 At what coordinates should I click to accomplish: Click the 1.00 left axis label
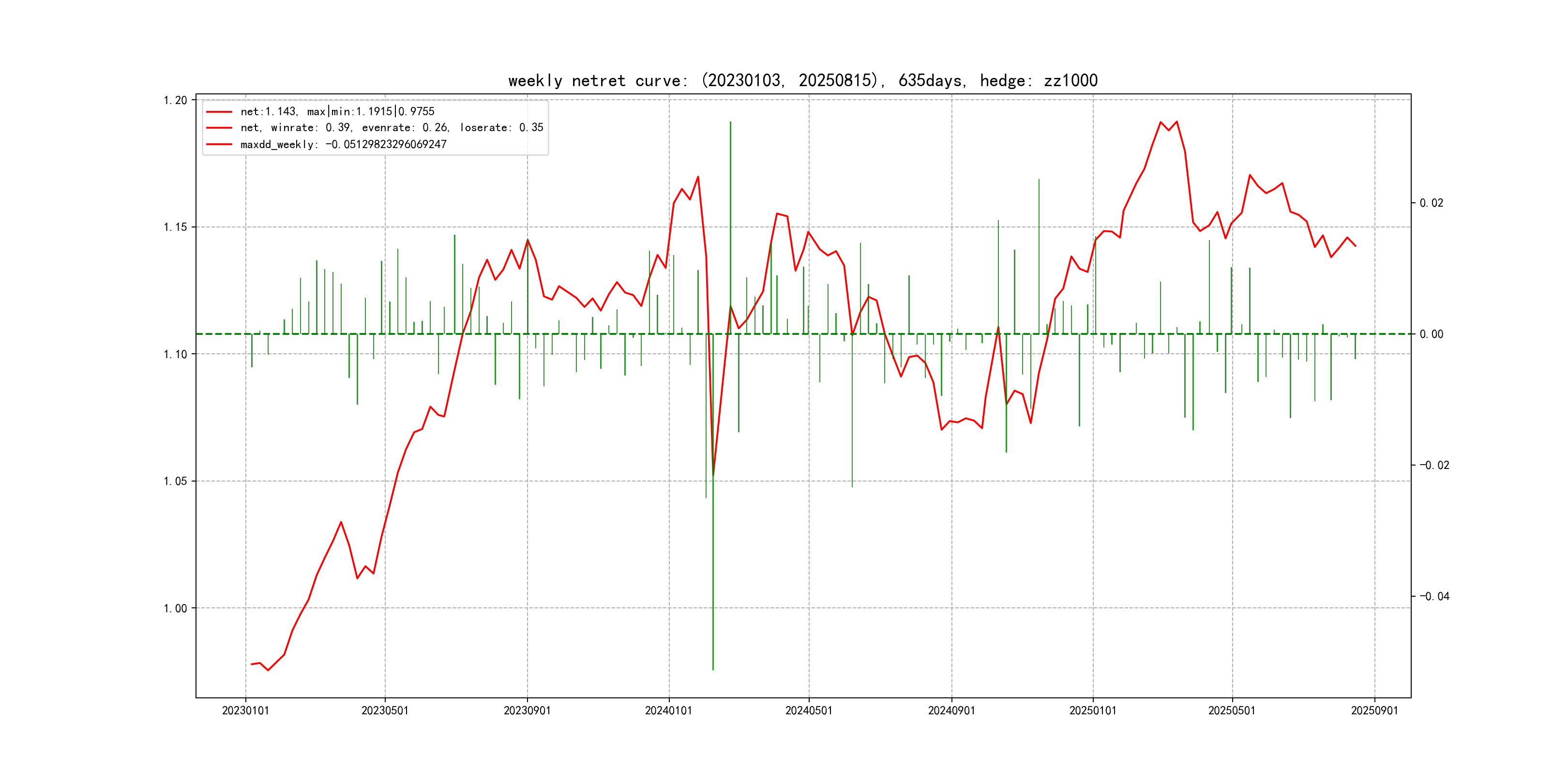tap(175, 608)
